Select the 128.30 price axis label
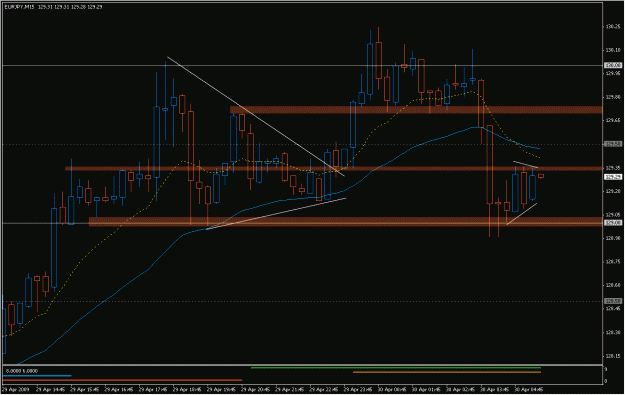Viewport: 625px width, 395px height. tap(613, 332)
